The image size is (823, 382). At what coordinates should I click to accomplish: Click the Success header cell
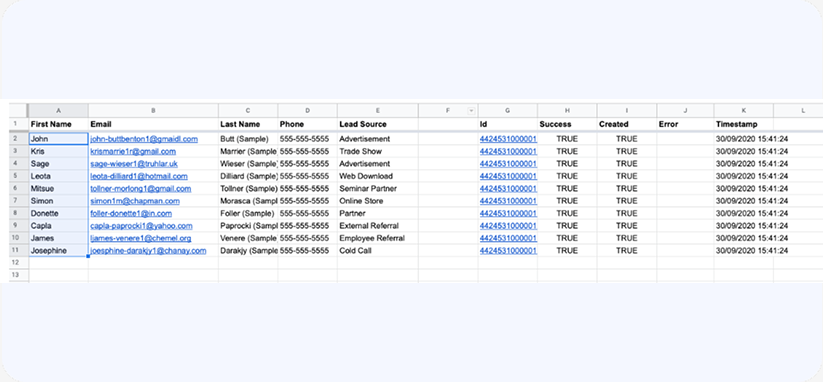(567, 124)
